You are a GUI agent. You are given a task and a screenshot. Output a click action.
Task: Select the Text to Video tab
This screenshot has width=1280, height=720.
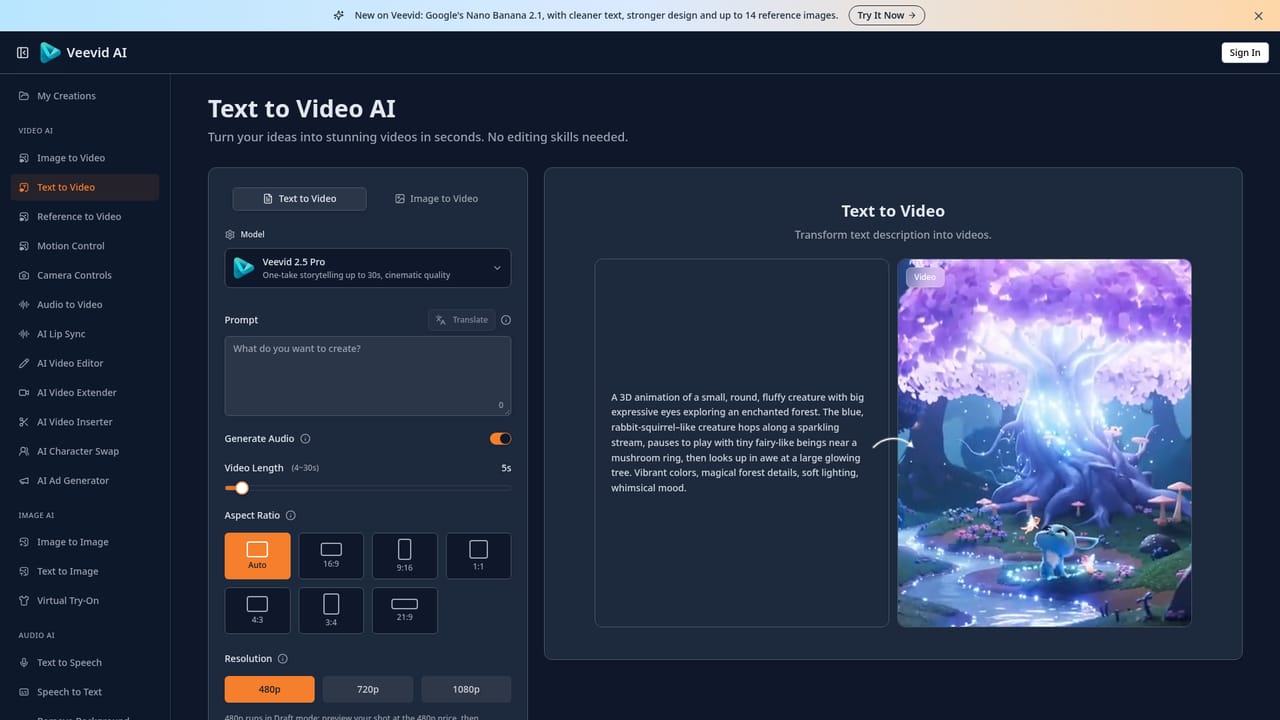click(x=300, y=199)
